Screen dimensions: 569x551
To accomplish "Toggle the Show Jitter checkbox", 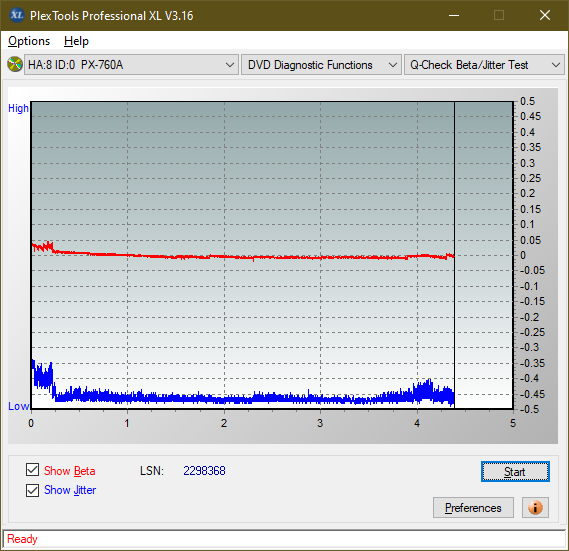I will coord(33,490).
